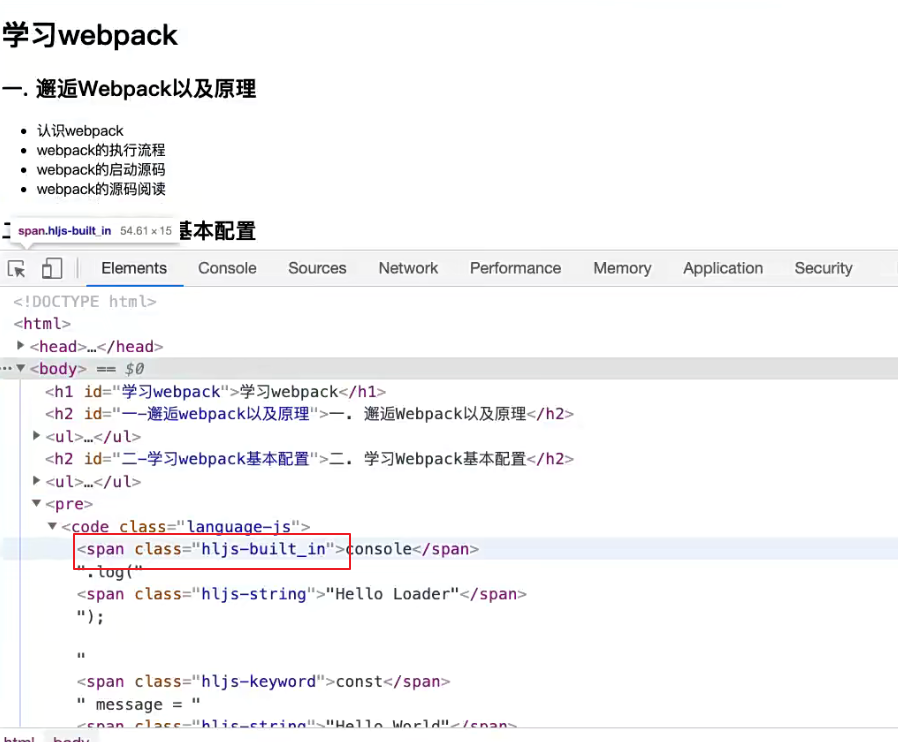
Task: Open the Sources tab
Action: (317, 268)
